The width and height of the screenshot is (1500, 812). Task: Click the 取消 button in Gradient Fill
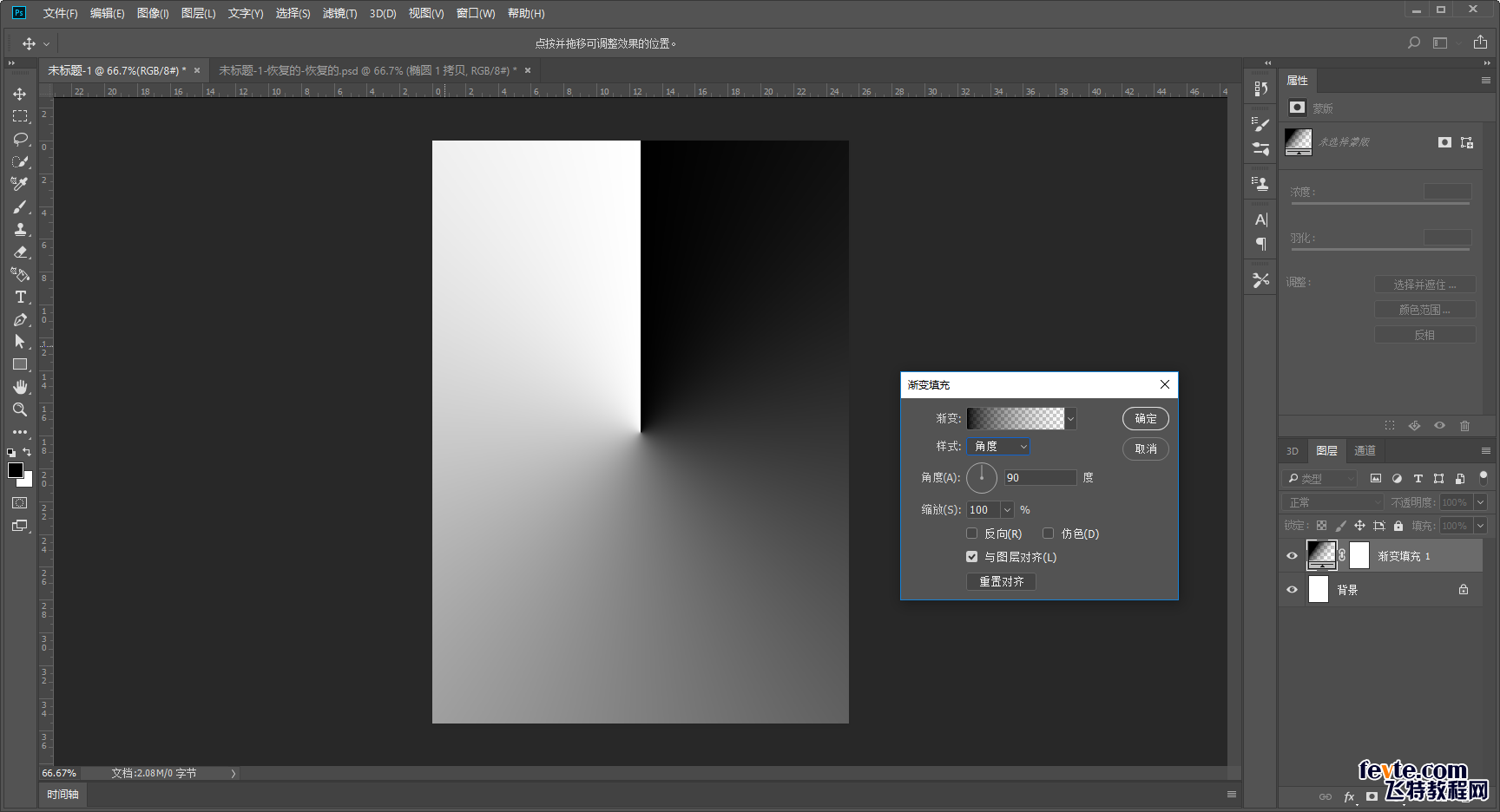tap(1146, 449)
